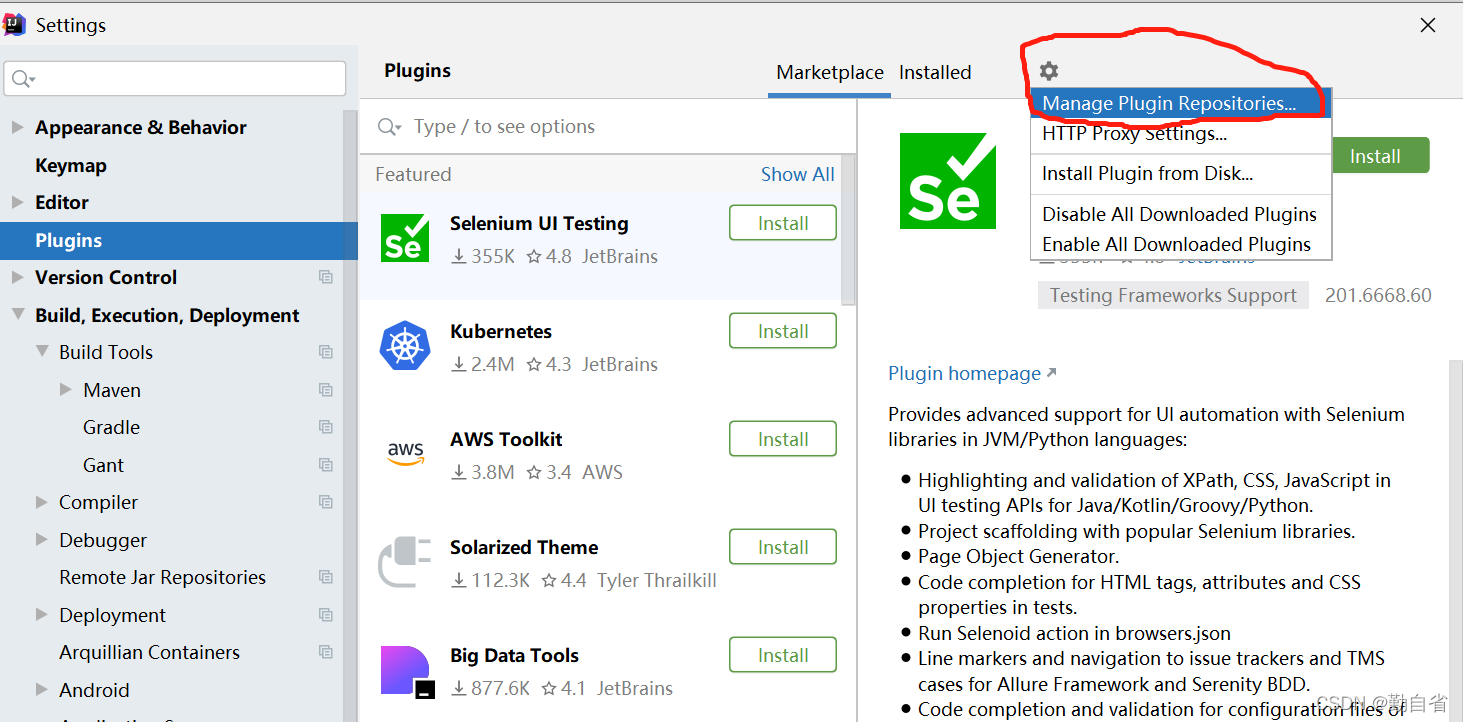Focus the plugin marketplace search field
Image resolution: width=1463 pixels, height=722 pixels.
click(x=608, y=126)
